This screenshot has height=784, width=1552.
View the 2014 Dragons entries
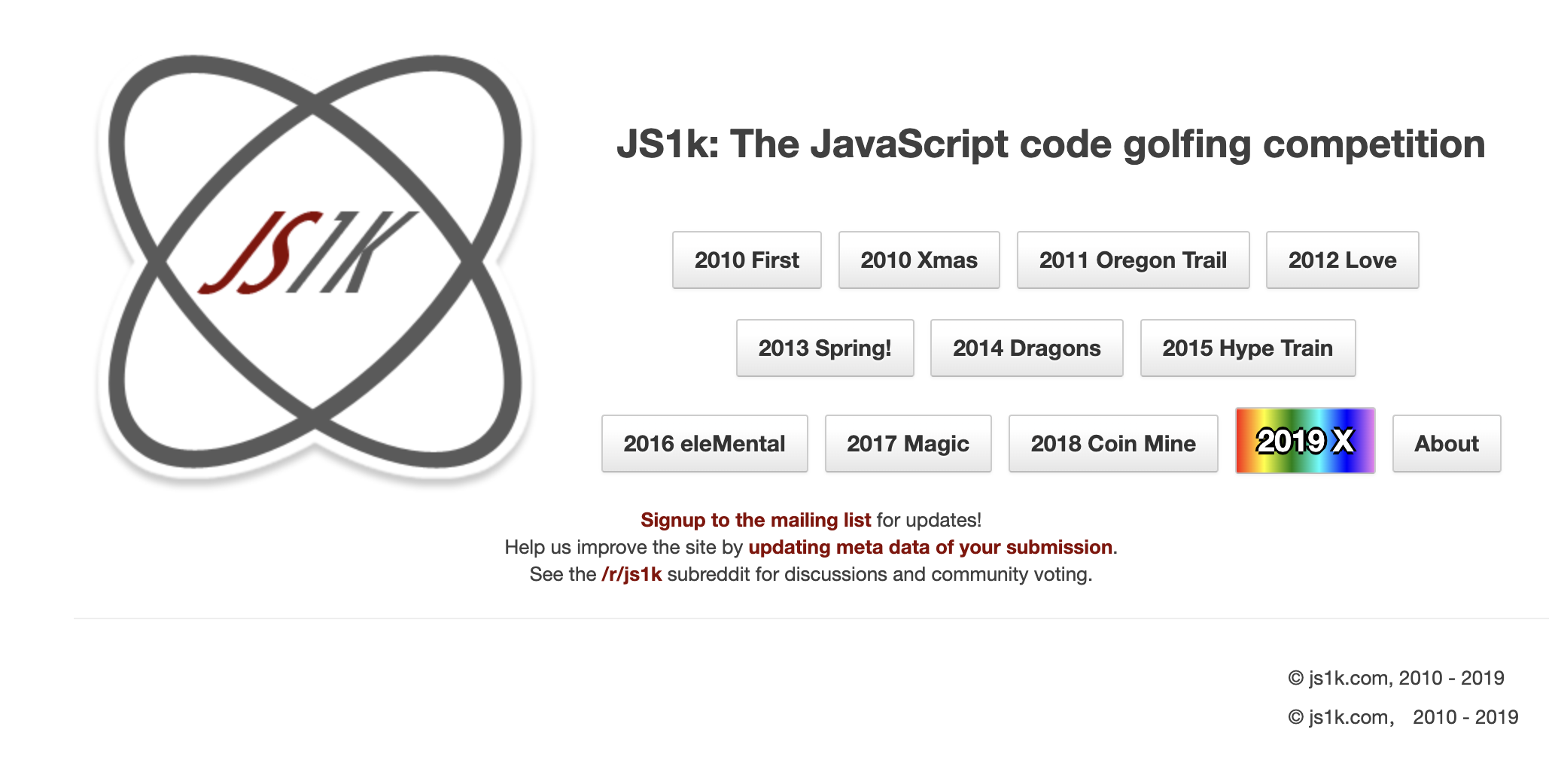pyautogui.click(x=1026, y=348)
